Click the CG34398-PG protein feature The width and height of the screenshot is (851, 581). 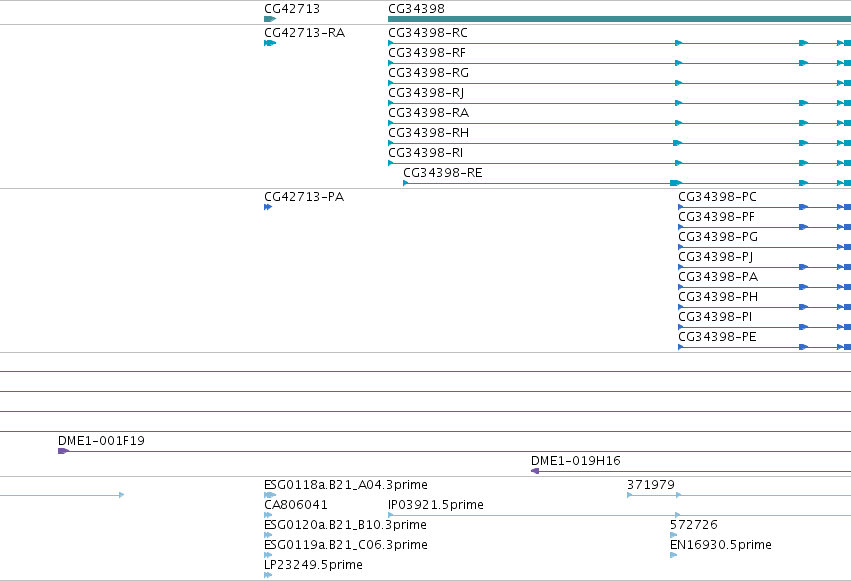pos(718,237)
